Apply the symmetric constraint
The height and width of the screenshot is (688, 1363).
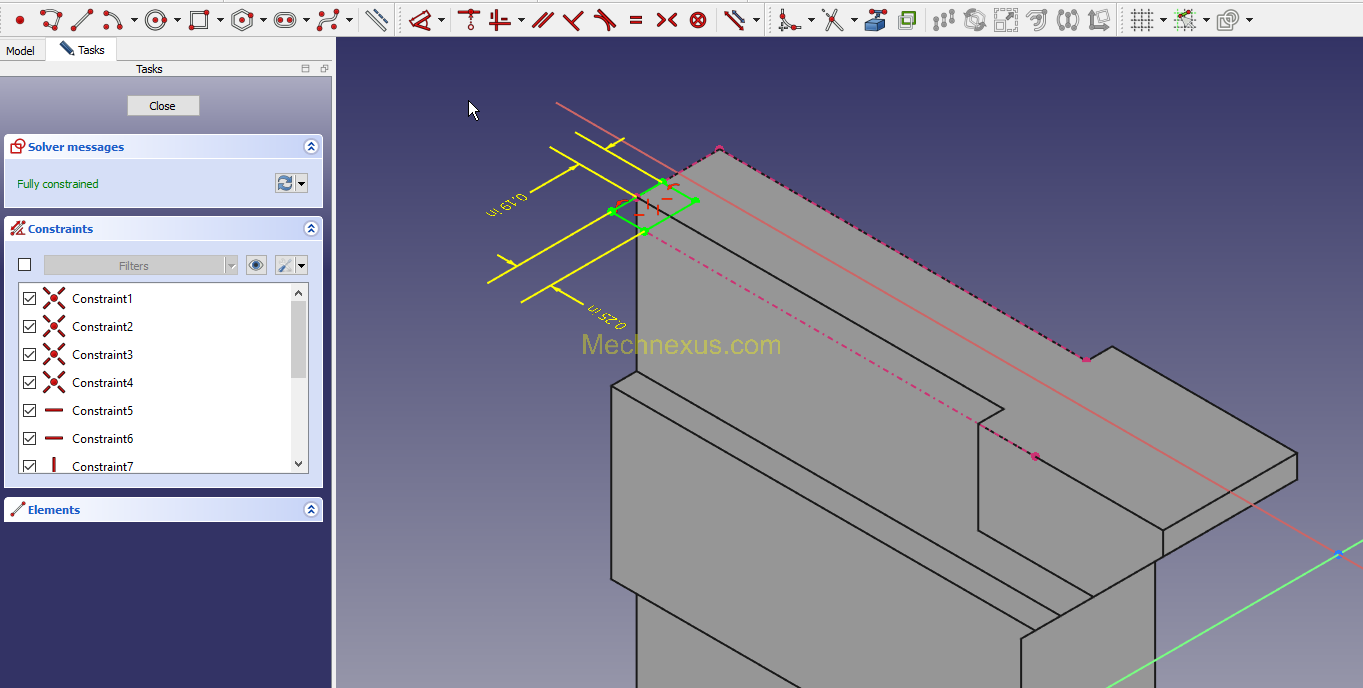pos(667,19)
